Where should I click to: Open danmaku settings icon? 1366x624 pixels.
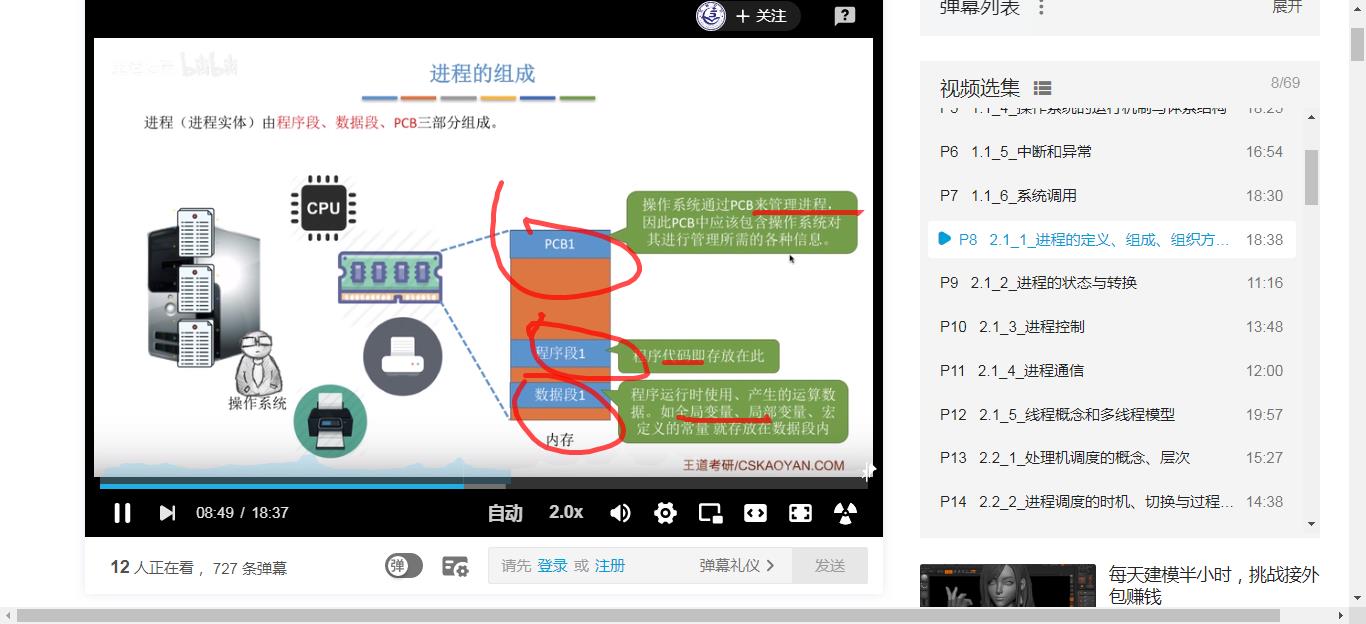(x=455, y=567)
